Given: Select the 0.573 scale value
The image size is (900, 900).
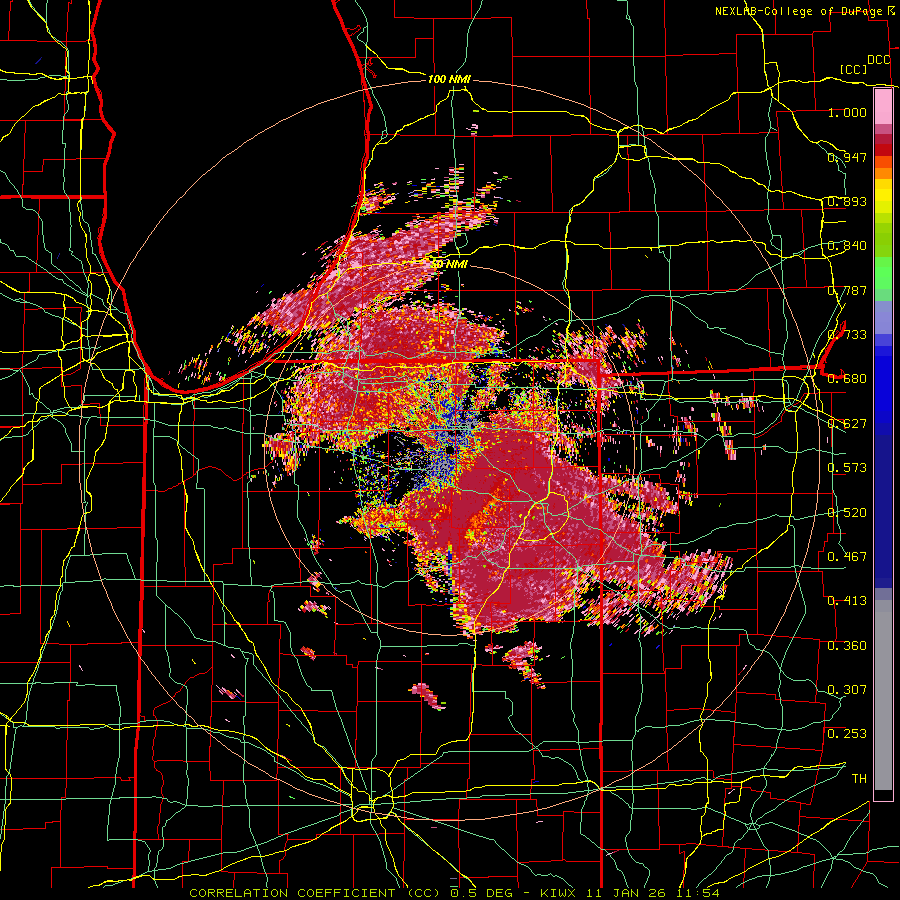Looking at the screenshot, I should tap(847, 467).
